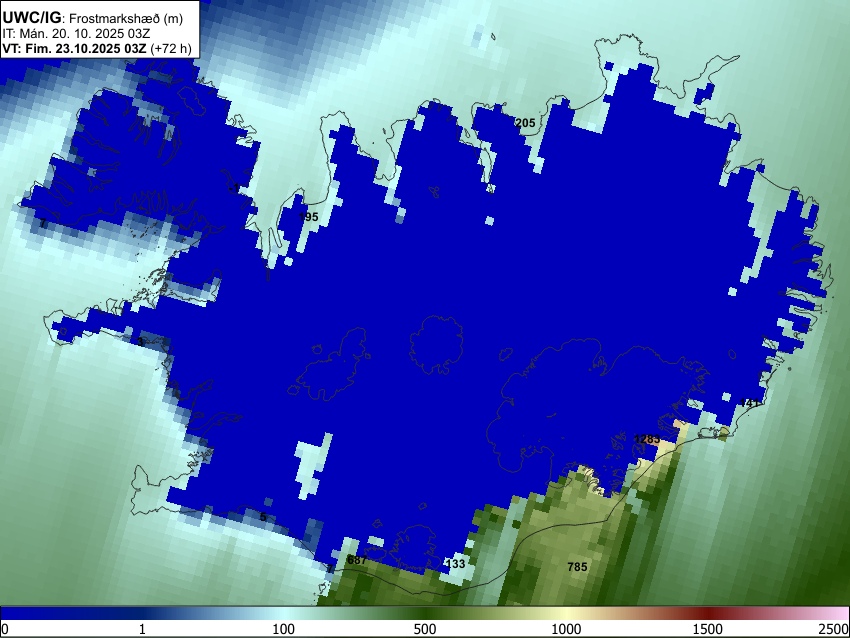Click the color scale label 500

pos(424,629)
